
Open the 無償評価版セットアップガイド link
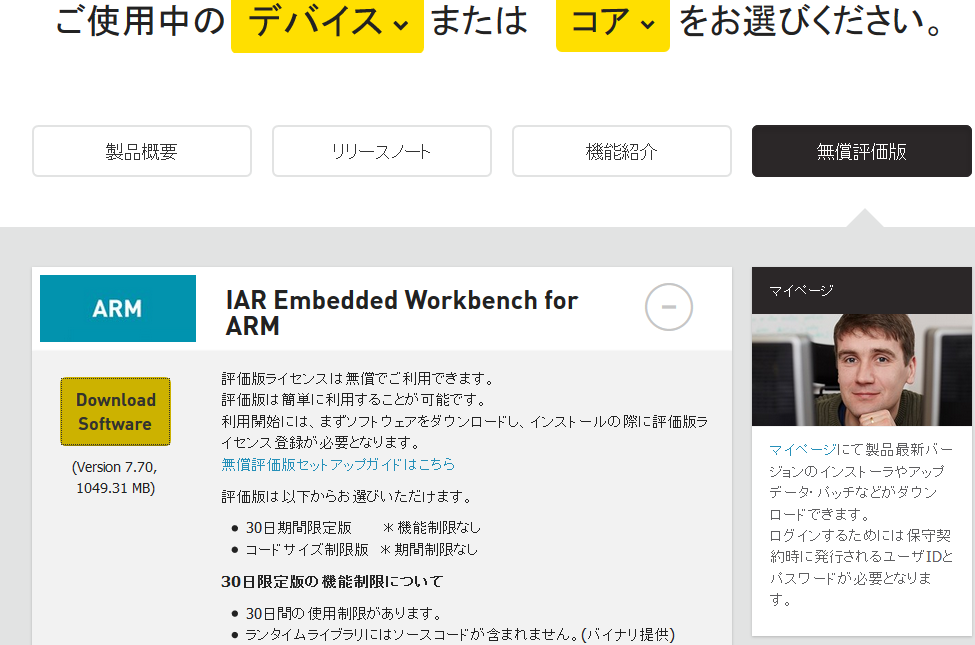pyautogui.click(x=337, y=464)
